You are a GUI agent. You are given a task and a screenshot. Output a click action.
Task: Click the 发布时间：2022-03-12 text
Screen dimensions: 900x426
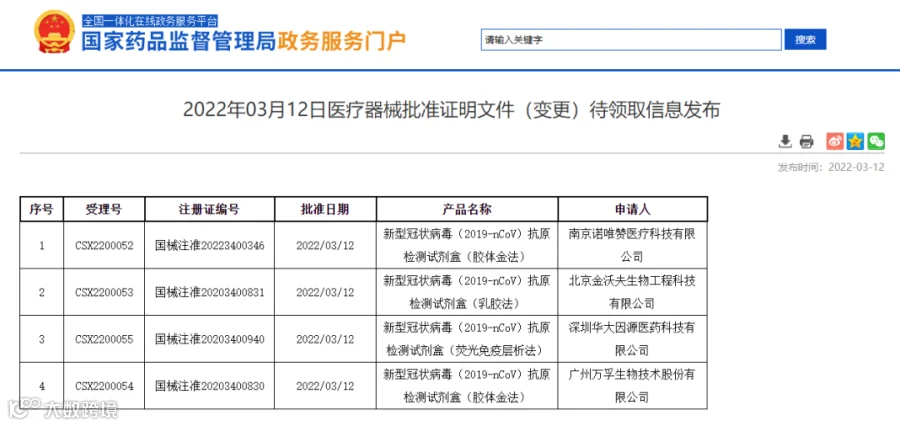coord(831,167)
